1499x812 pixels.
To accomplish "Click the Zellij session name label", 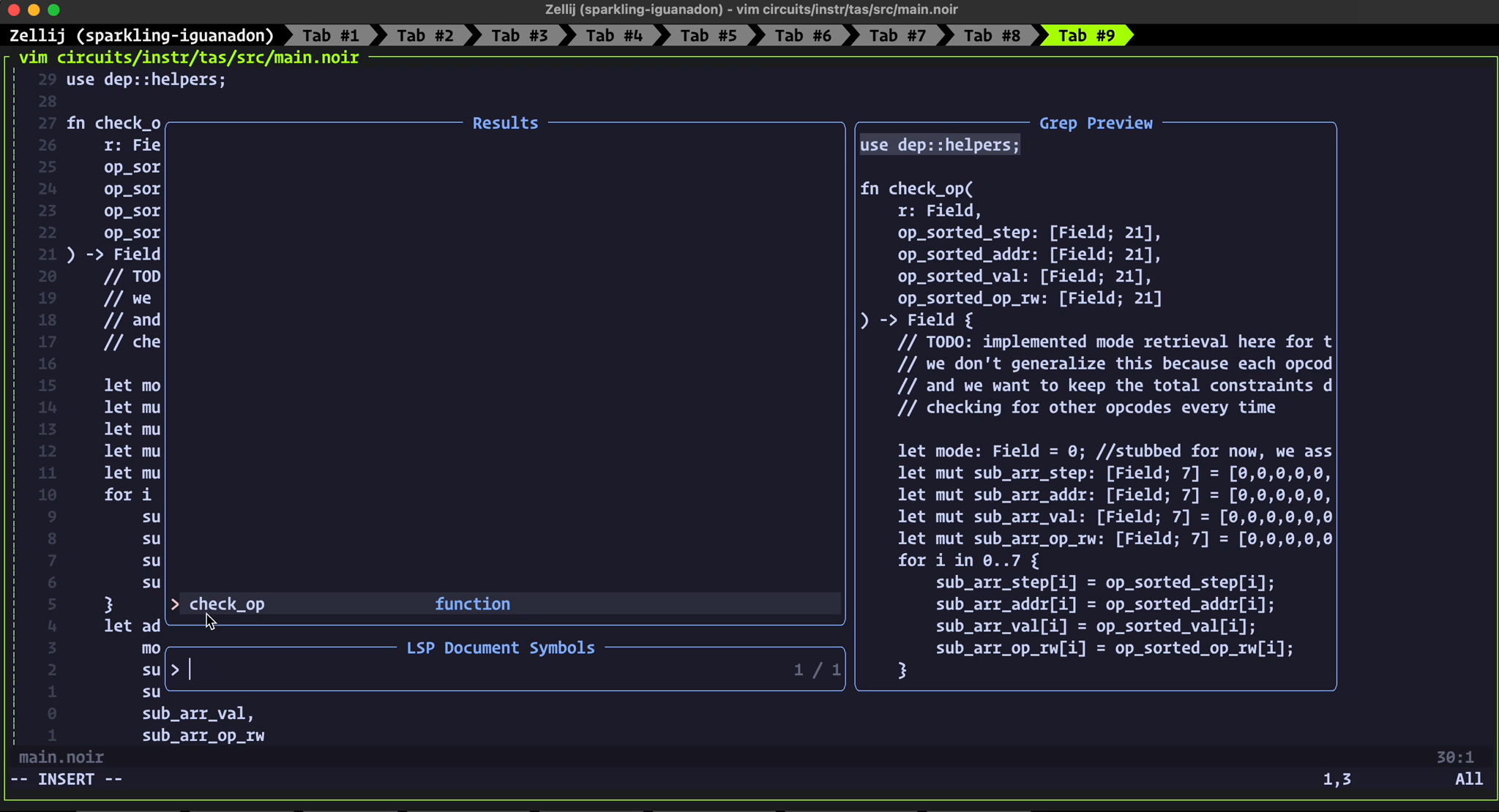I will 141,35.
